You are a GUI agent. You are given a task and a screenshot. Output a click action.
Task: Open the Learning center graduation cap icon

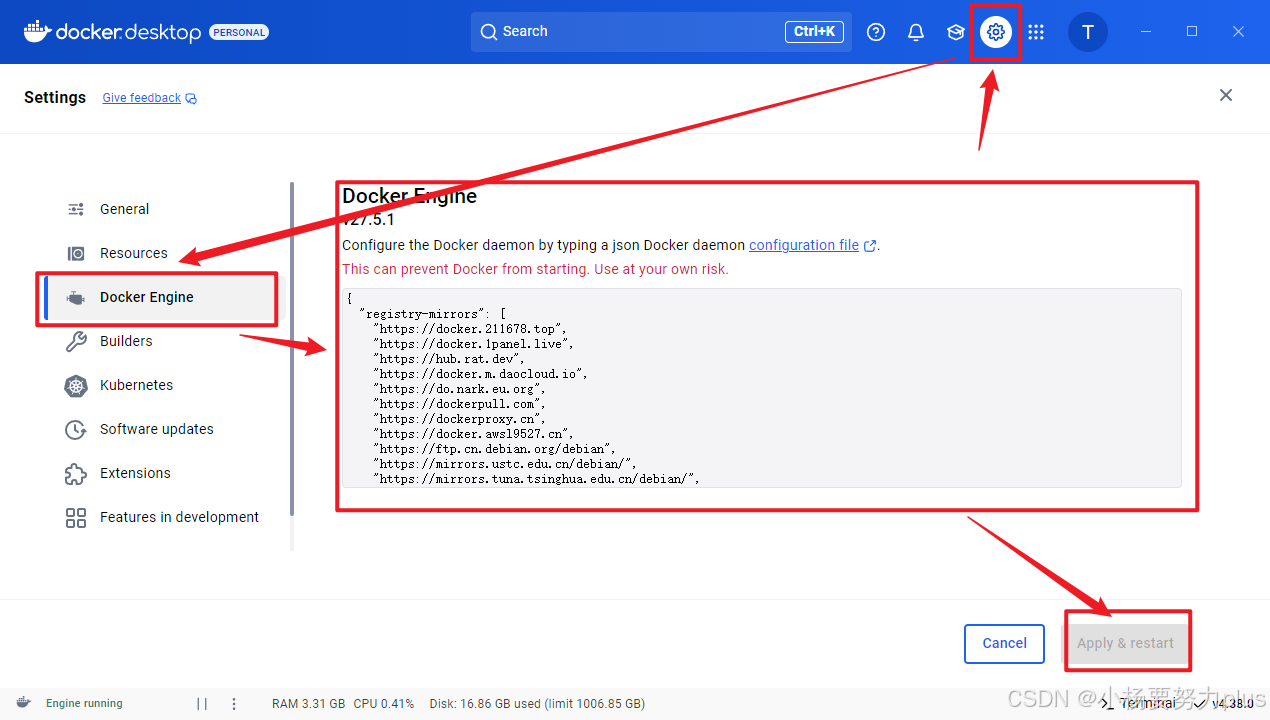click(956, 32)
